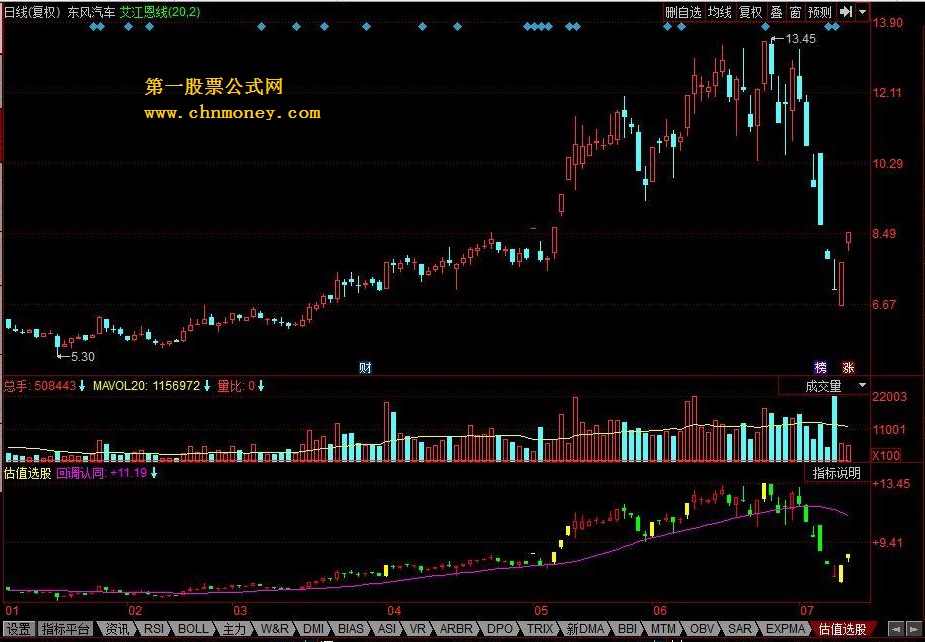Open the MTM indicator tab
This screenshot has height=642, width=925.
tap(663, 629)
